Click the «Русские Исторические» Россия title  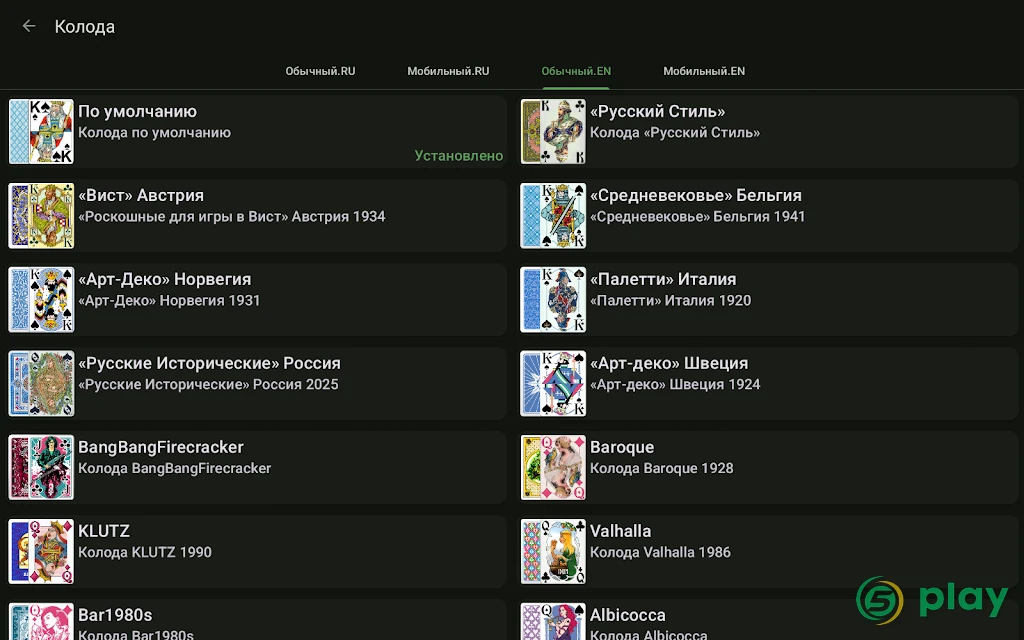[210, 363]
